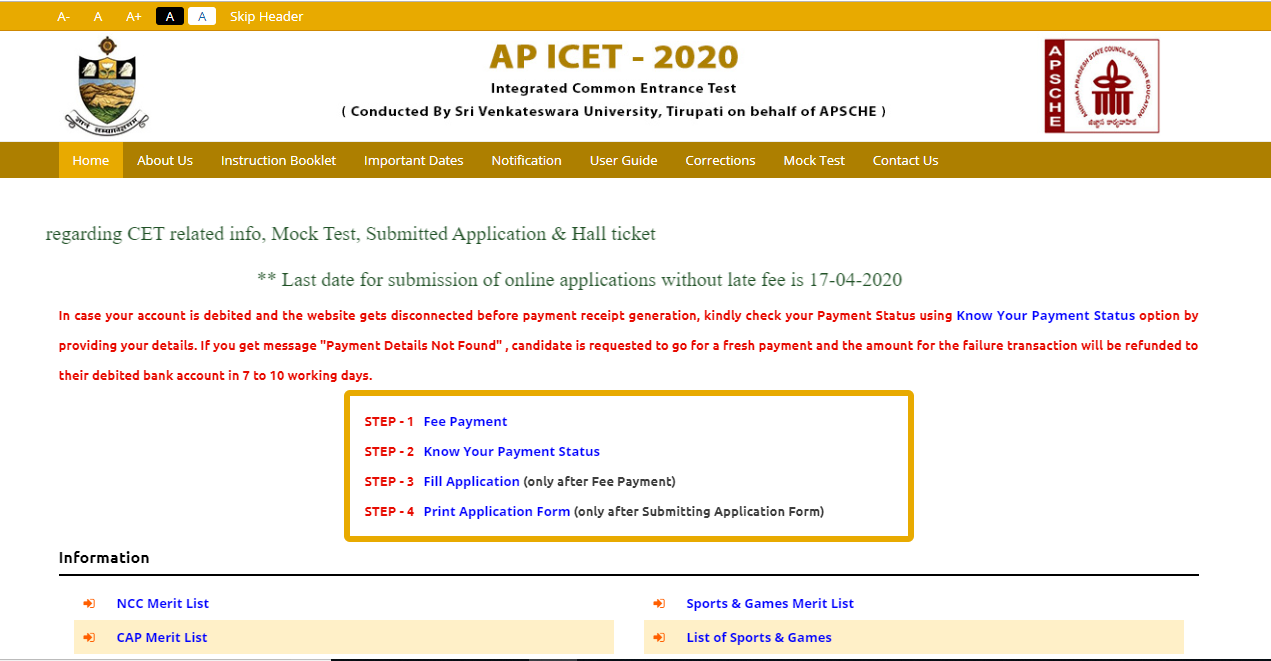Click the Fill Application link

tap(471, 481)
